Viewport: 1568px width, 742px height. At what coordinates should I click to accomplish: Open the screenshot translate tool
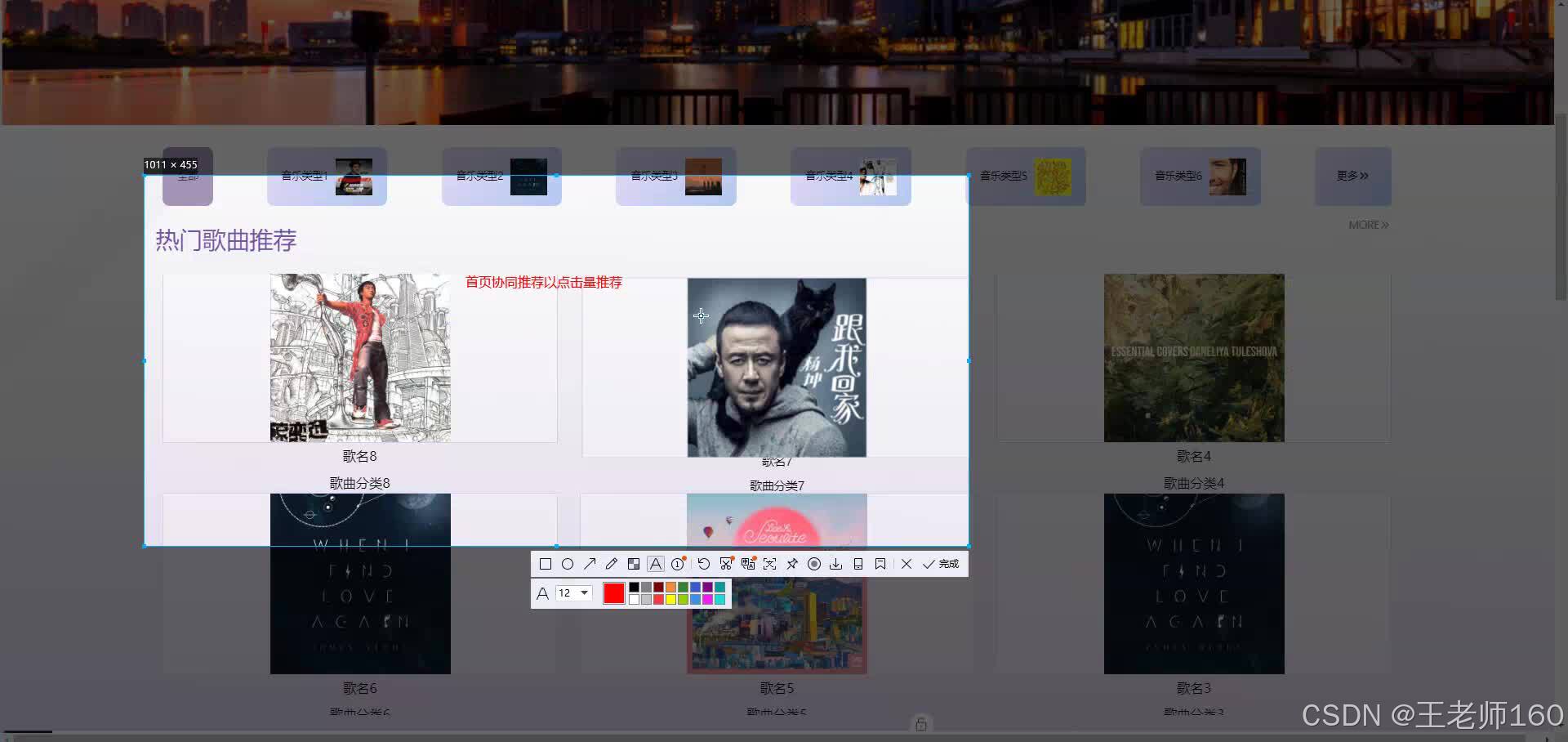coord(748,564)
